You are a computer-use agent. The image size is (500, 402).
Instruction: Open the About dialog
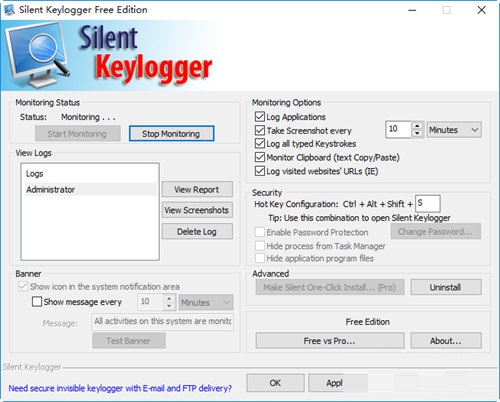click(446, 341)
